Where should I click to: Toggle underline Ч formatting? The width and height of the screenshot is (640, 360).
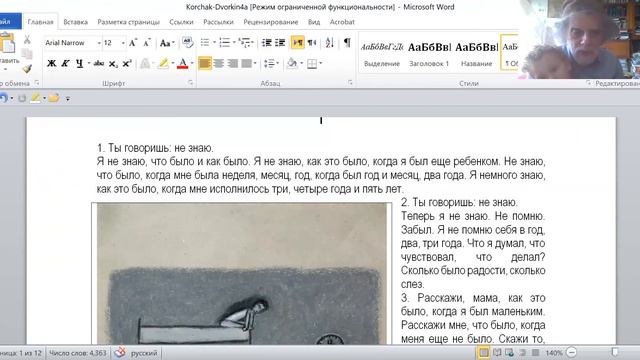80,64
